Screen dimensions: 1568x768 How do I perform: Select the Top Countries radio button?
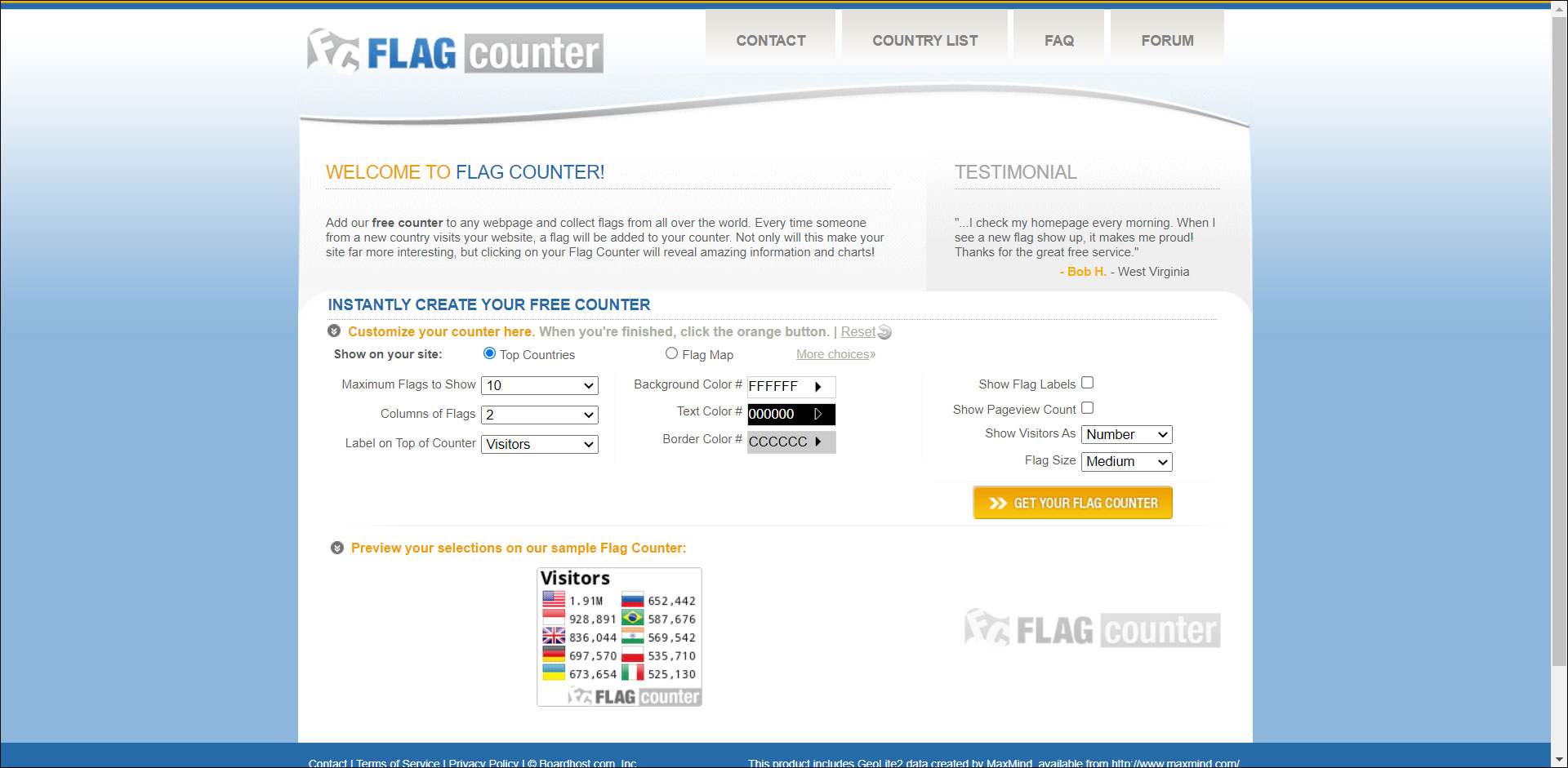(489, 353)
